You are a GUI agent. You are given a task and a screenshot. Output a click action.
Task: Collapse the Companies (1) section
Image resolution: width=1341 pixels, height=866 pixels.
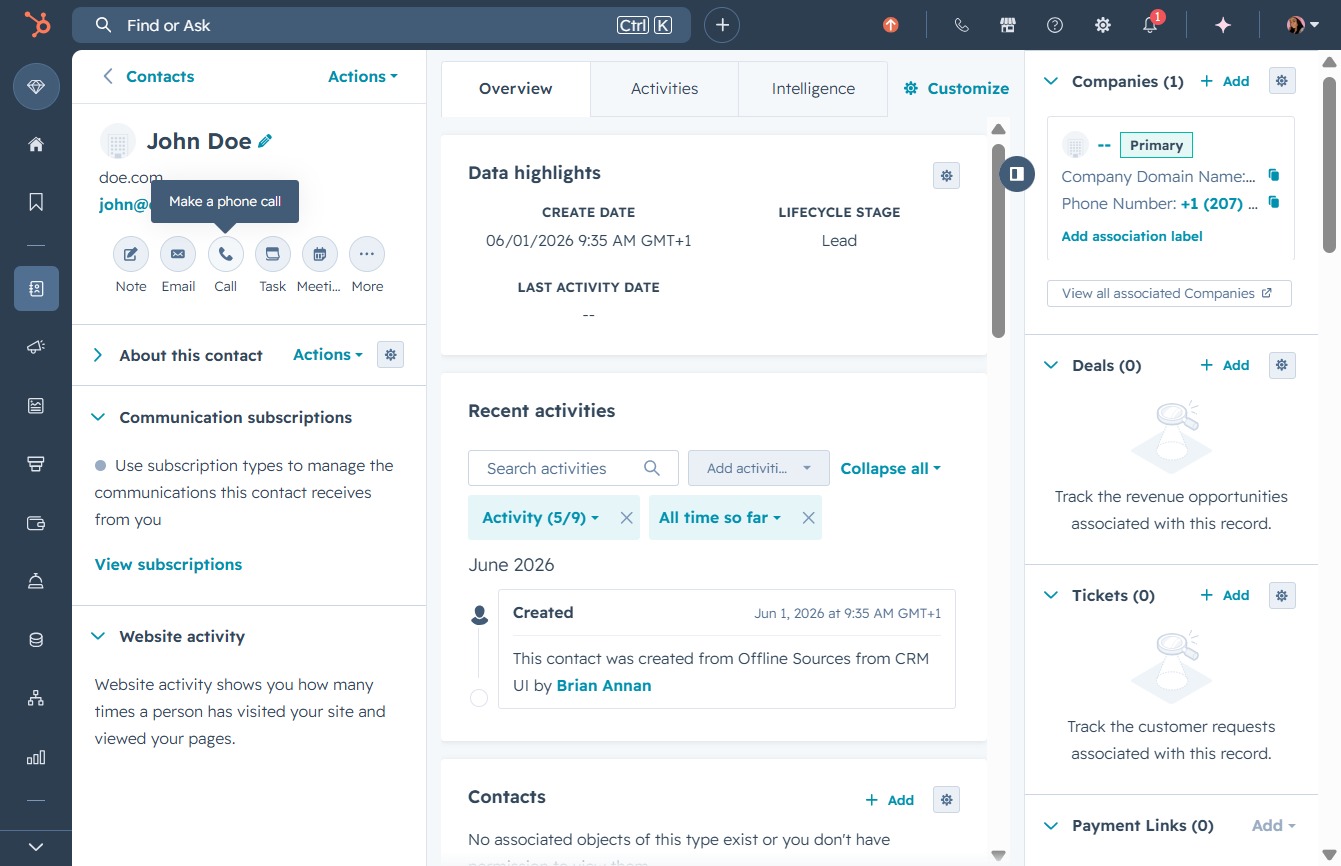coord(1051,81)
